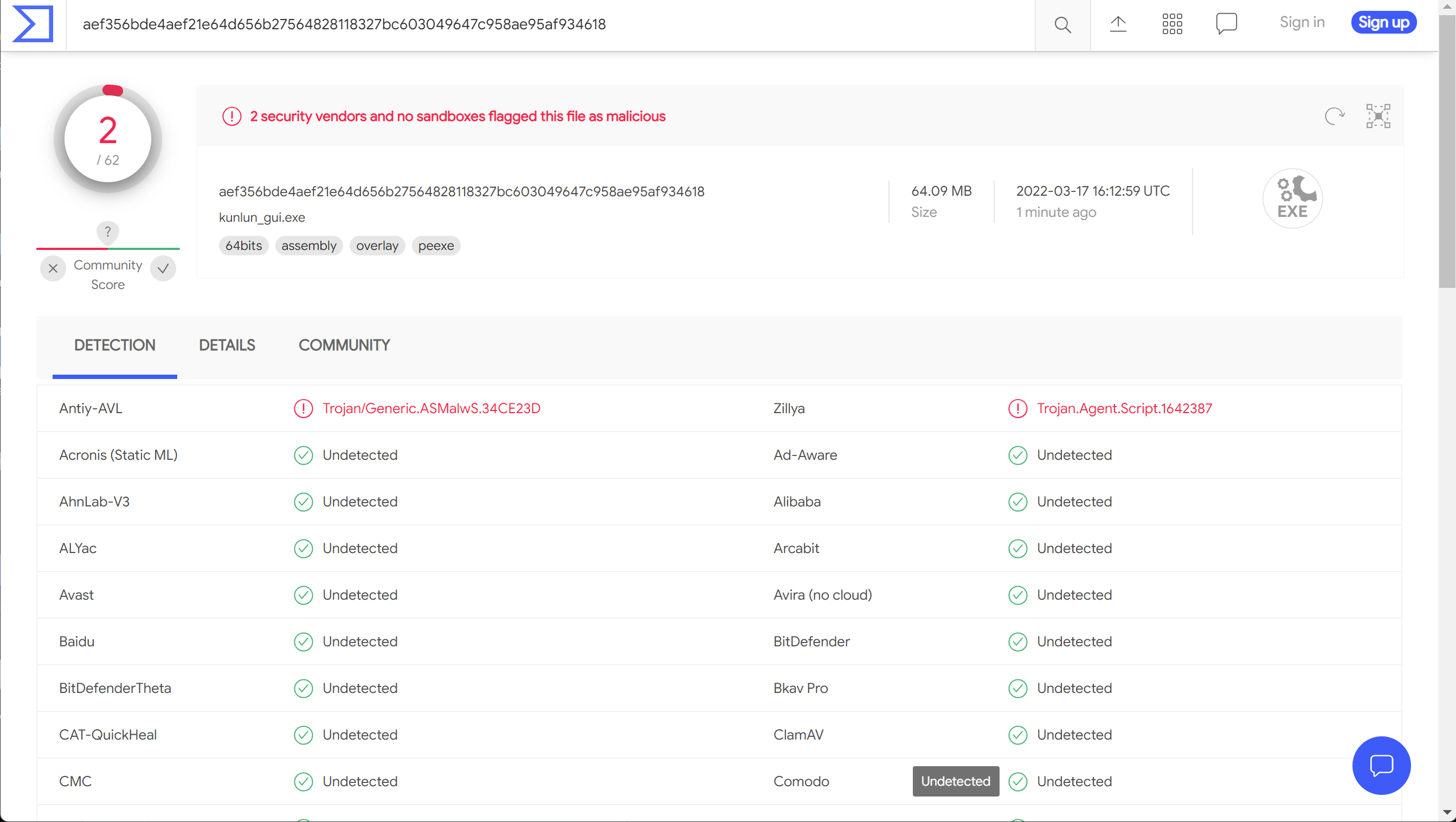Click the QR code scanner icon

pyautogui.click(x=1378, y=116)
